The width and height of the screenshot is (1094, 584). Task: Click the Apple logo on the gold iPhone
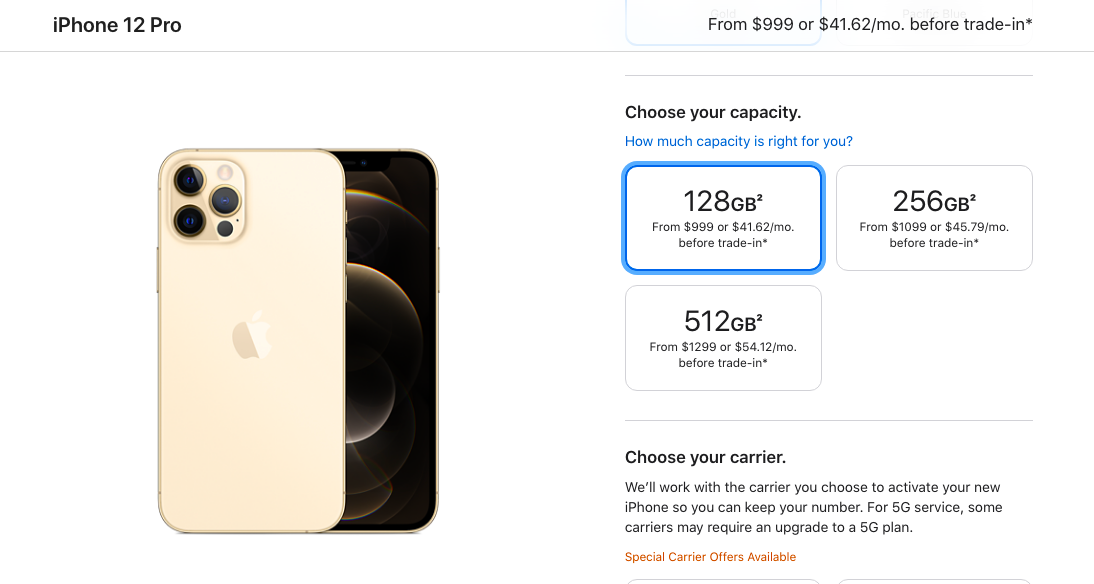pos(251,335)
